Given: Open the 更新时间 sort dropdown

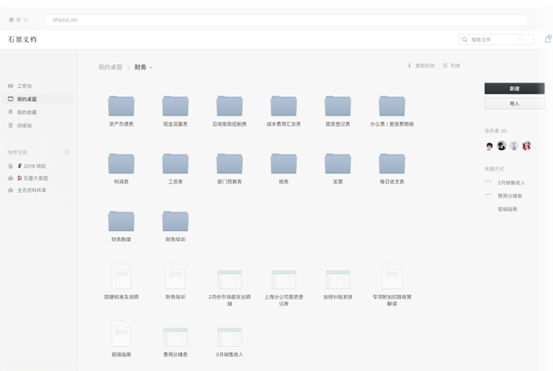Looking at the screenshot, I should click(x=421, y=66).
